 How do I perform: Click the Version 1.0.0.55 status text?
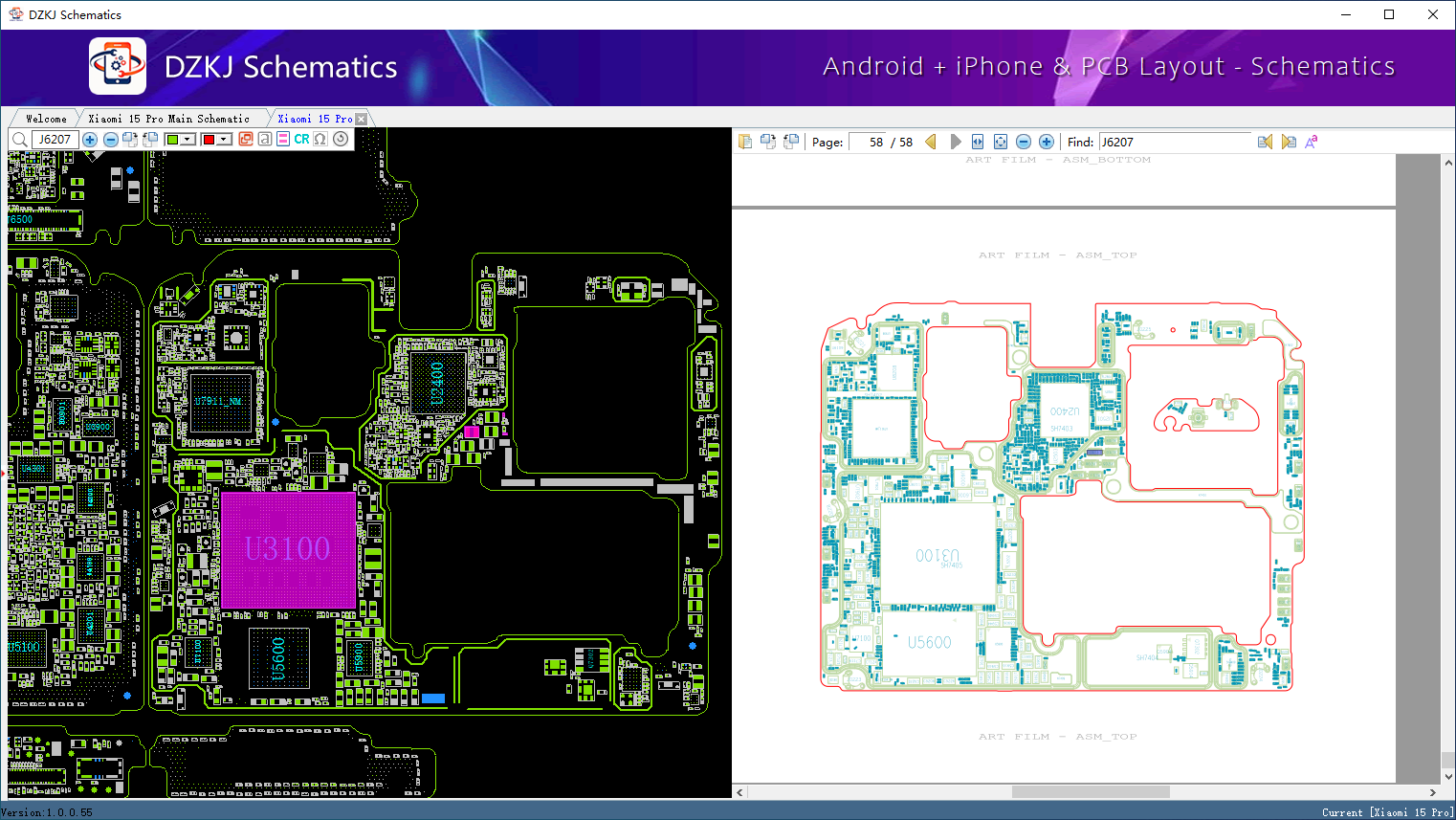(x=47, y=812)
